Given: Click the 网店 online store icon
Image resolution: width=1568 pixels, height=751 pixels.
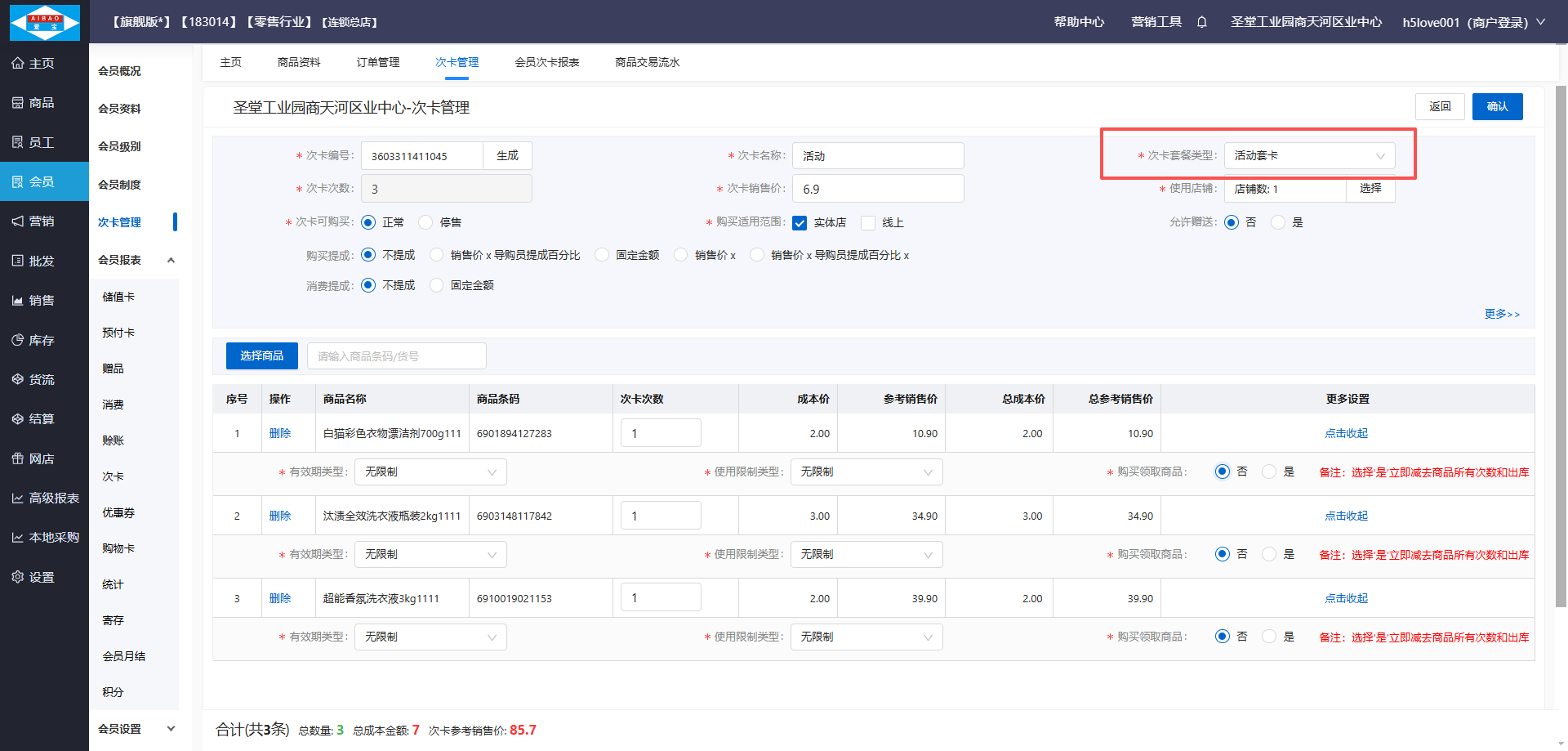Looking at the screenshot, I should coord(18,458).
